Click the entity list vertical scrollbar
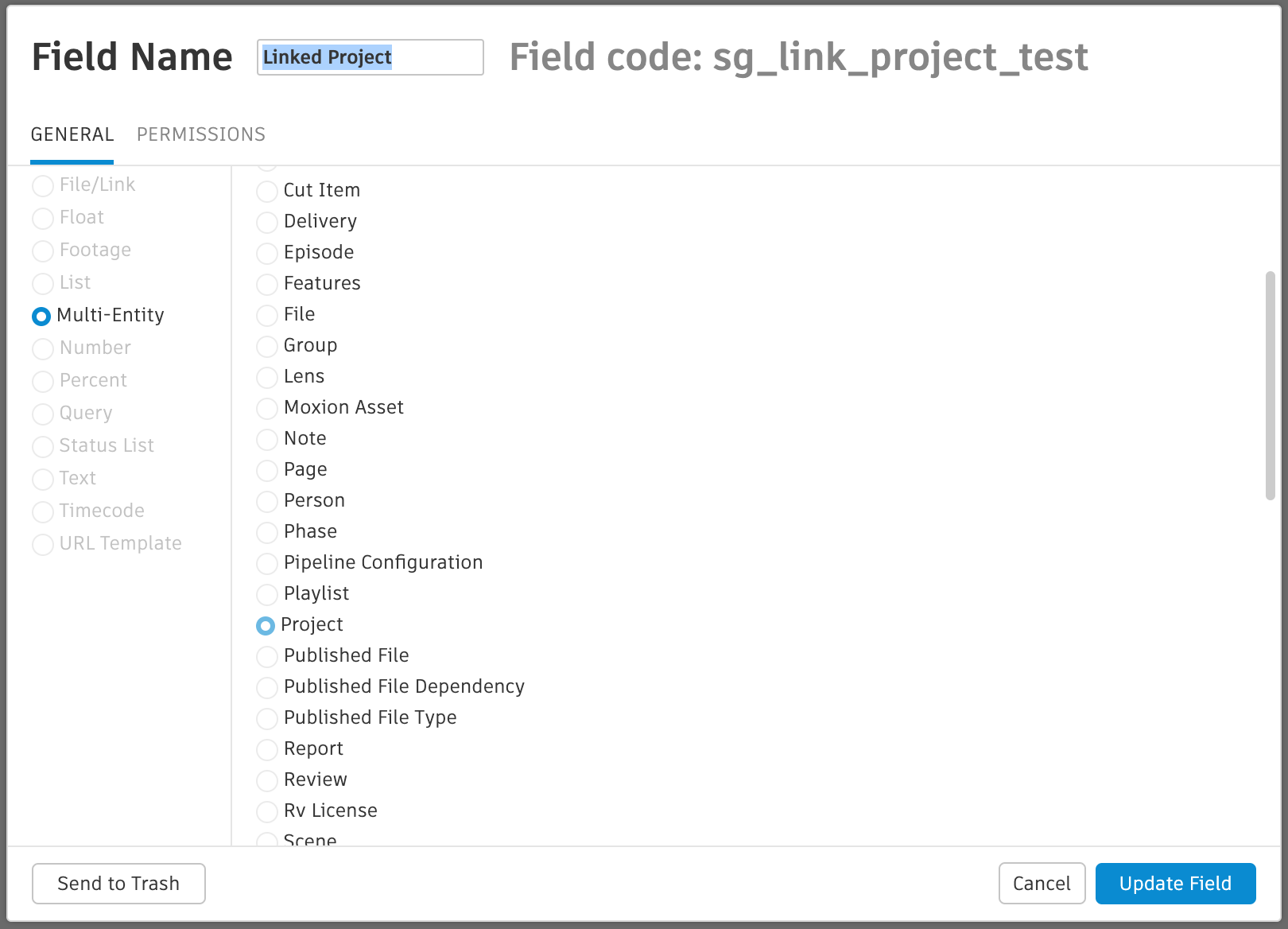1288x929 pixels. (x=1270, y=386)
